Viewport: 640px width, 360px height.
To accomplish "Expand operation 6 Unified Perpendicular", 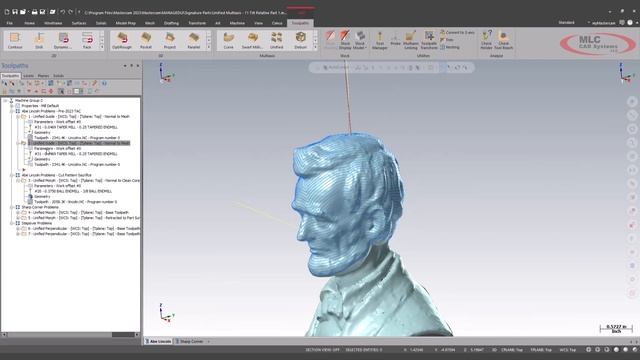I will (x=18, y=229).
